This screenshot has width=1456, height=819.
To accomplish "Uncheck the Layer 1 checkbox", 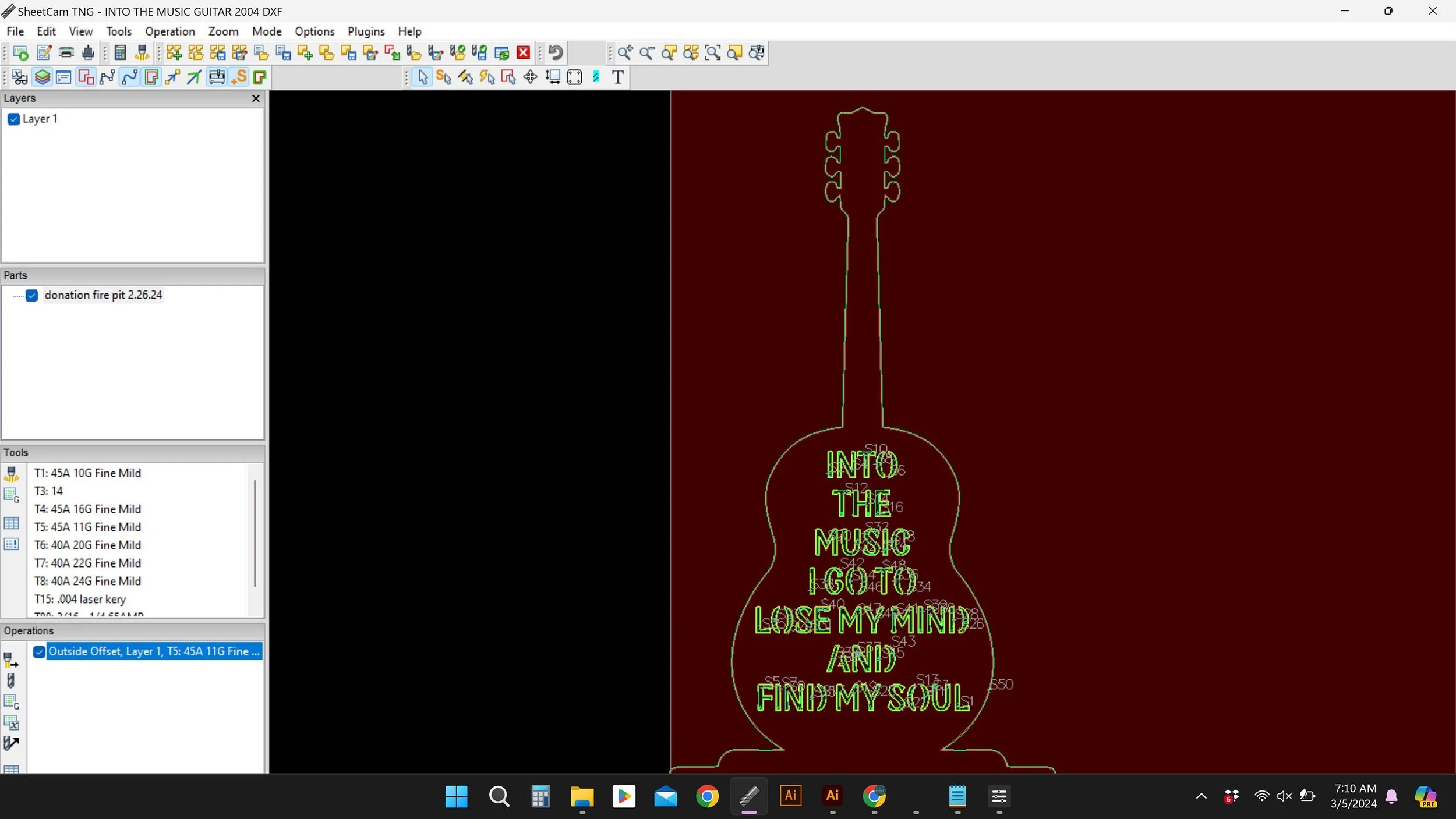I will 14,119.
